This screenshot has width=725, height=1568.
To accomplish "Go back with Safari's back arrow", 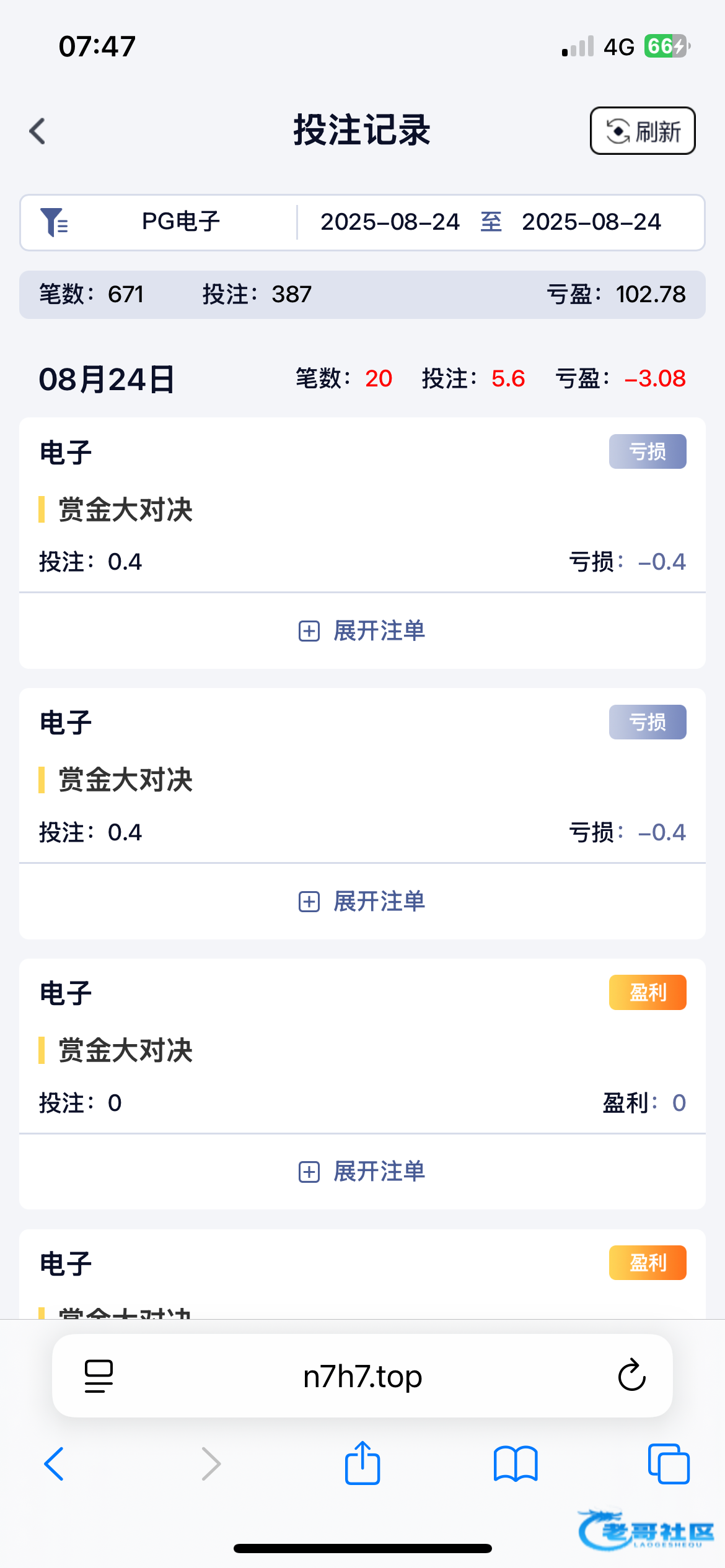I will click(x=55, y=1464).
